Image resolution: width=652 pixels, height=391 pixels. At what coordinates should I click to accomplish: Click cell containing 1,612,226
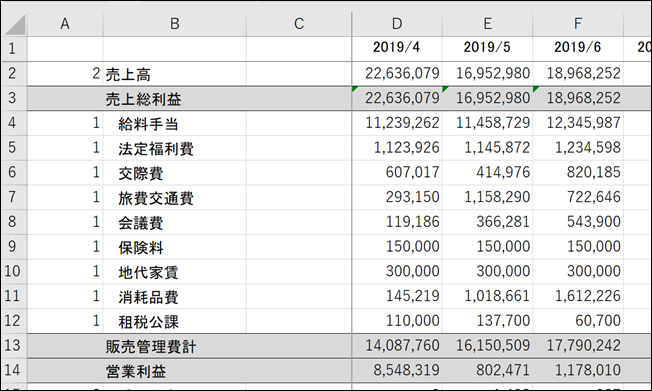tap(578, 296)
